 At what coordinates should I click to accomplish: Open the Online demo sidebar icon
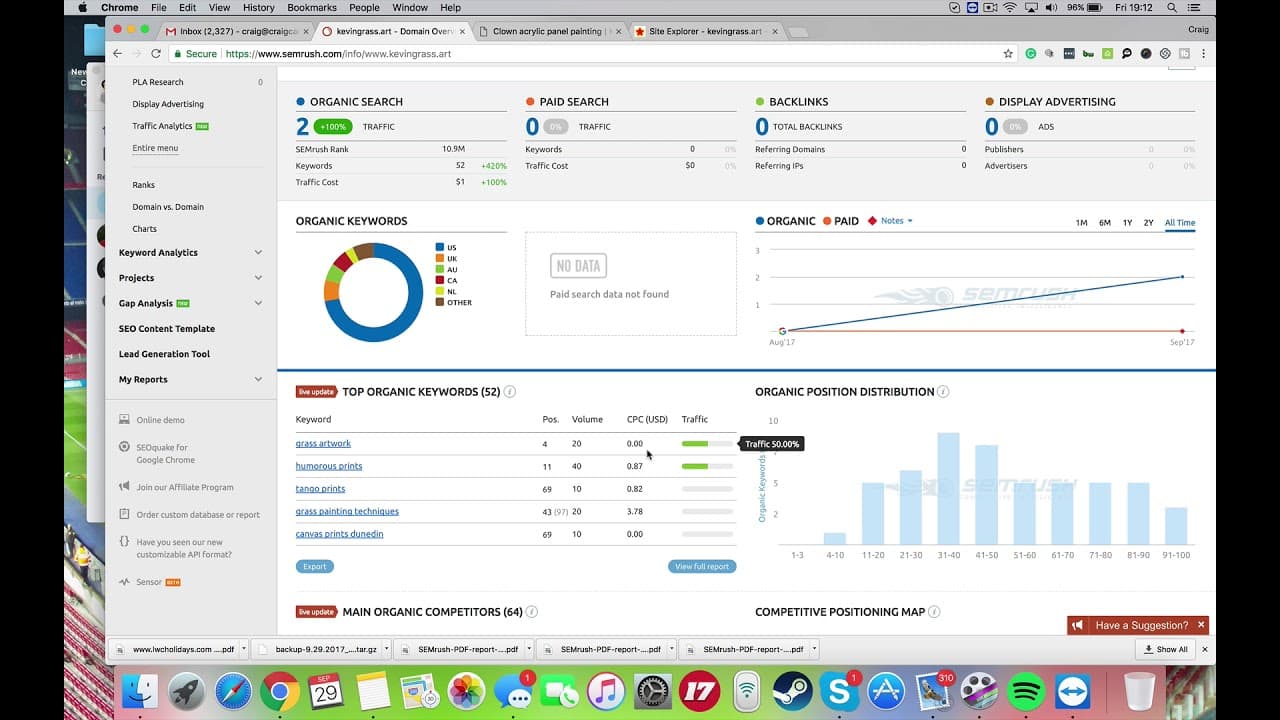click(x=124, y=420)
